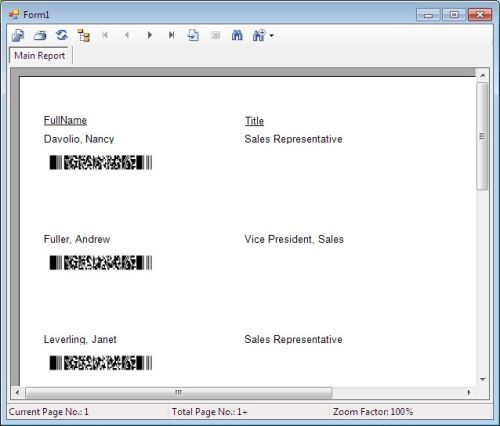Click Vice President, Sales title text
The height and width of the screenshot is (426, 500).
(294, 239)
